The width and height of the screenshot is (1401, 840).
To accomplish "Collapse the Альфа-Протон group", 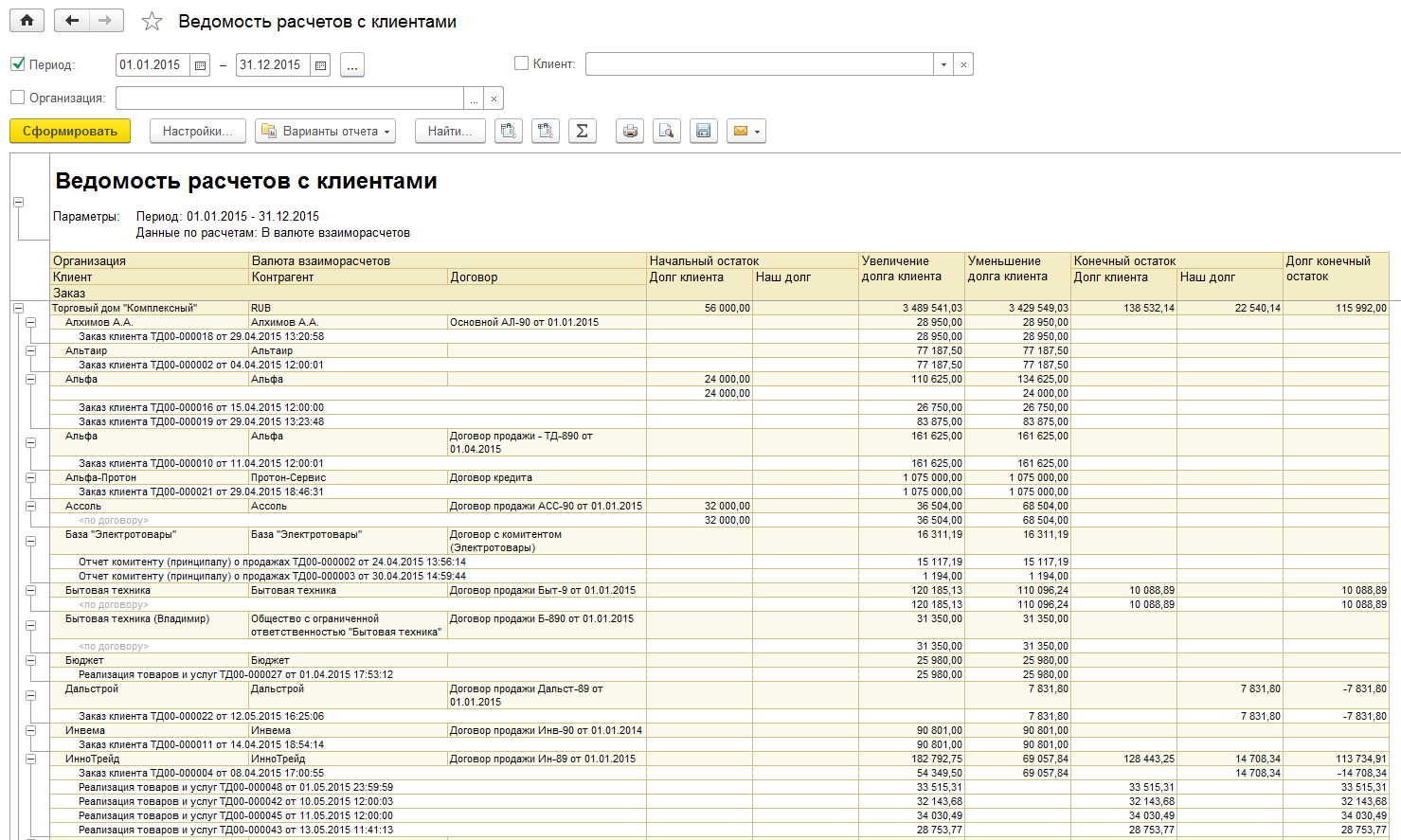I will [31, 477].
